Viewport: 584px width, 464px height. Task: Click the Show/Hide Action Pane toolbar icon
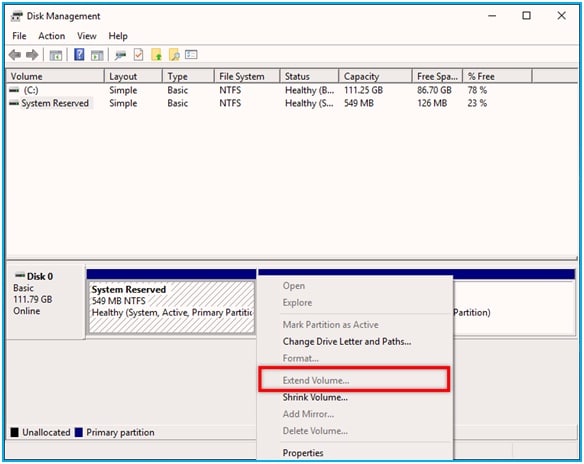point(97,55)
